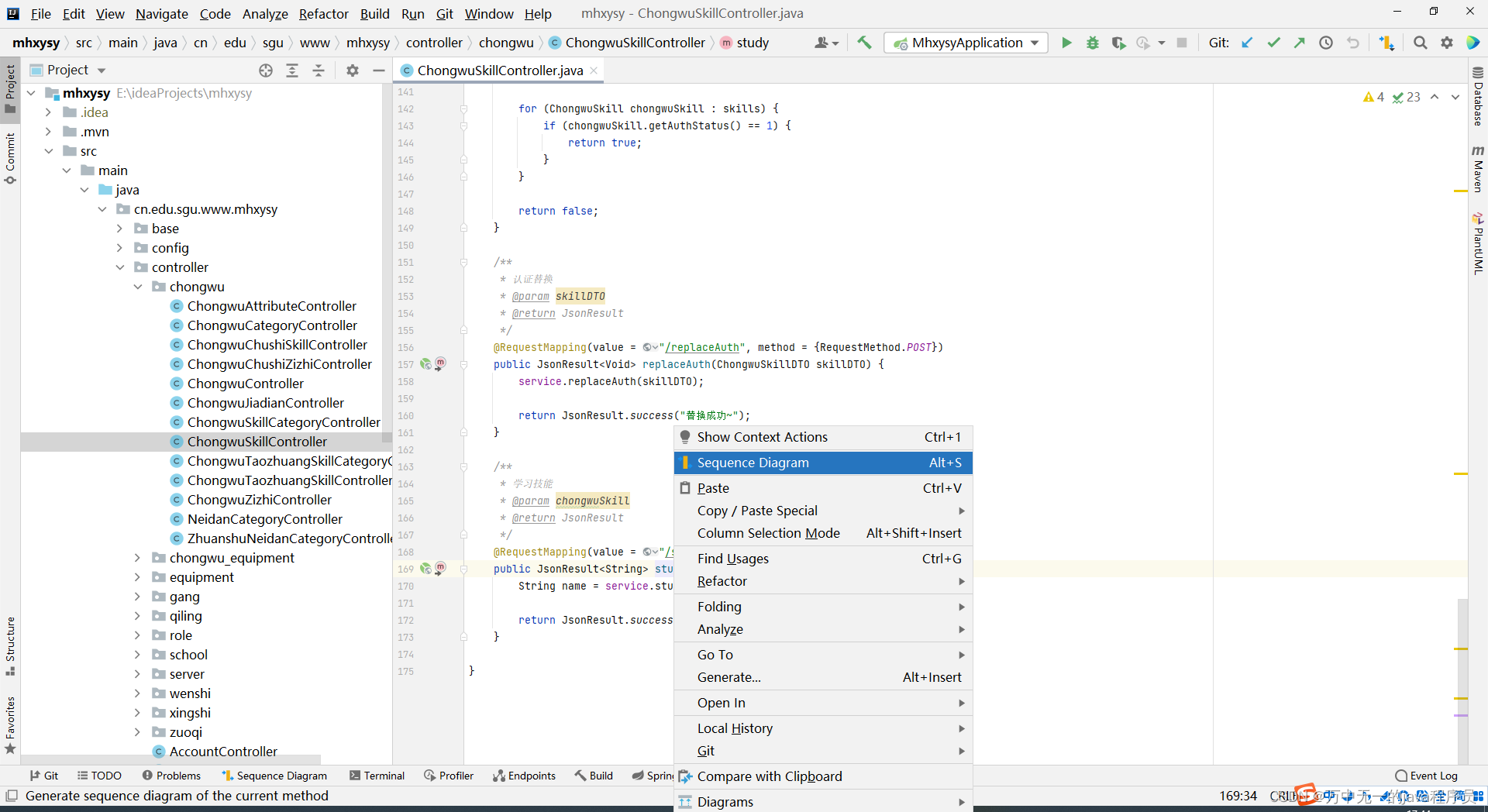1488x812 pixels.
Task: Click the Debug bug icon
Action: [1092, 43]
